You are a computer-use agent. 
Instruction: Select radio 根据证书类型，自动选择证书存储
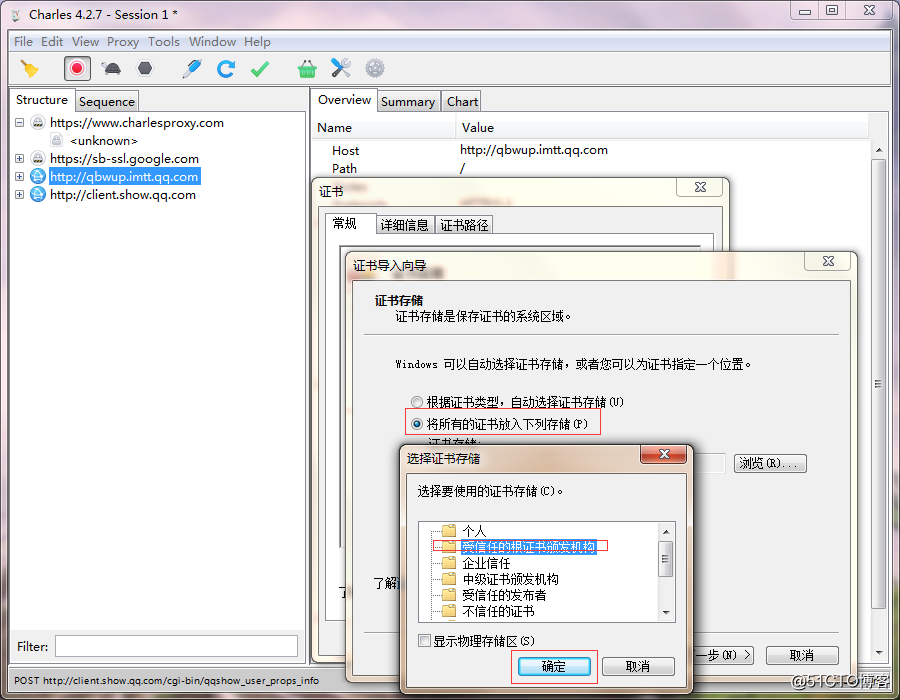click(x=417, y=402)
